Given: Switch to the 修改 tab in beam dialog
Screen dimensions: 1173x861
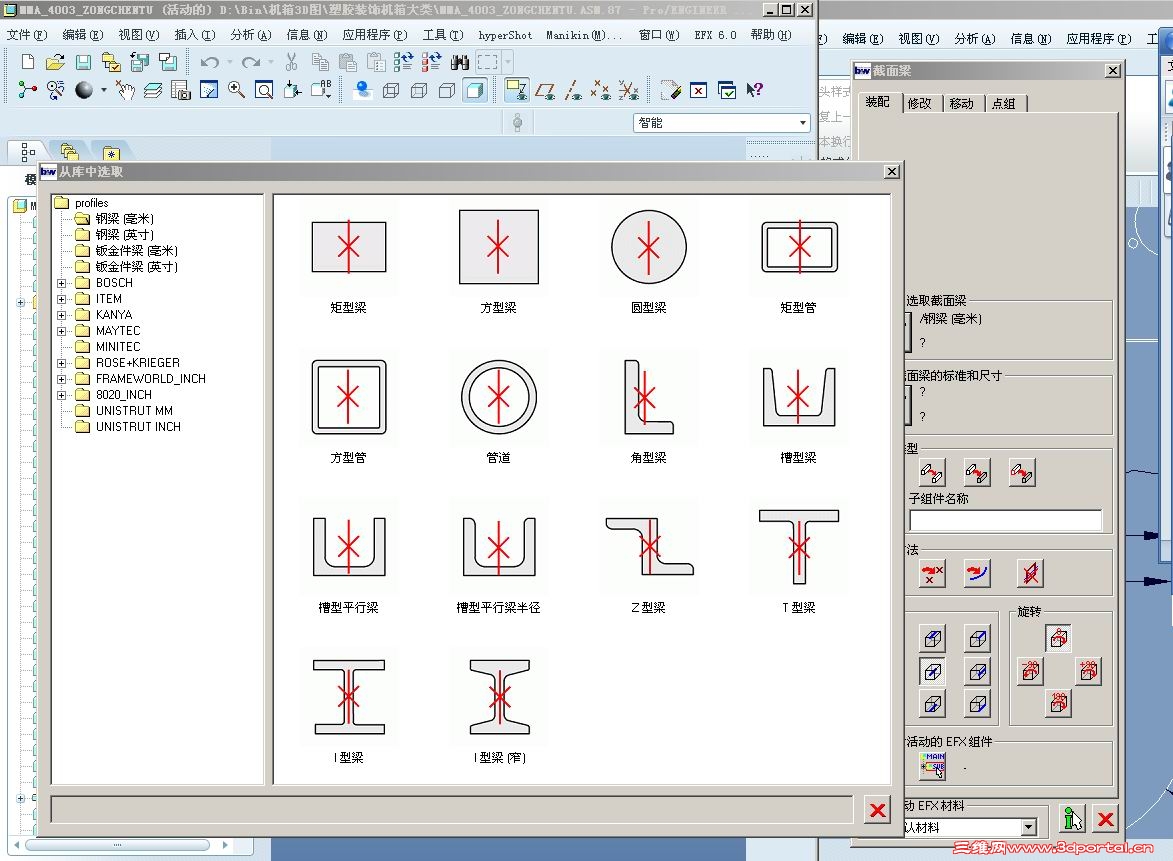Looking at the screenshot, I should [x=919, y=103].
